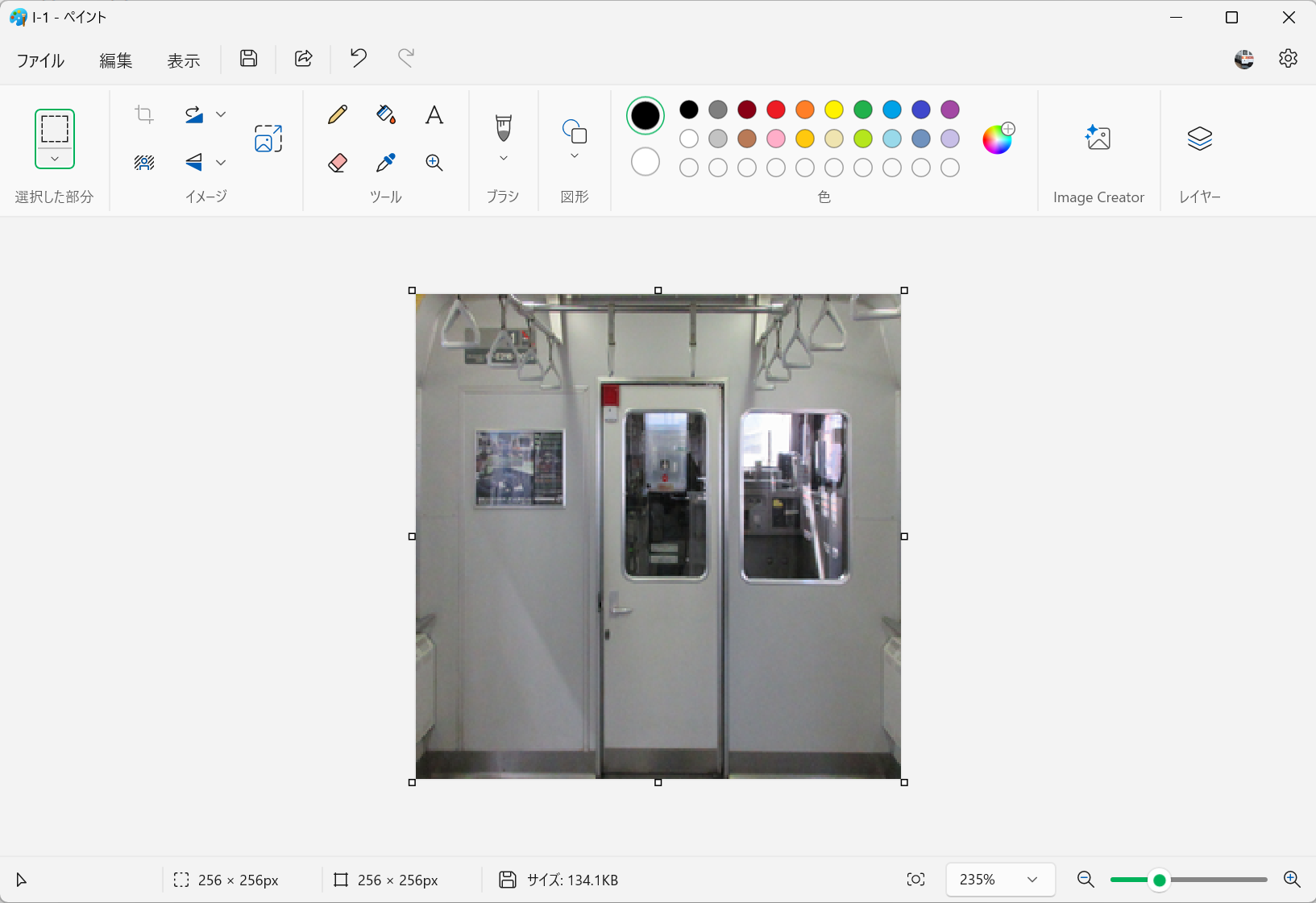Click the Fit to window icon
This screenshot has width=1316, height=903.
coord(915,880)
